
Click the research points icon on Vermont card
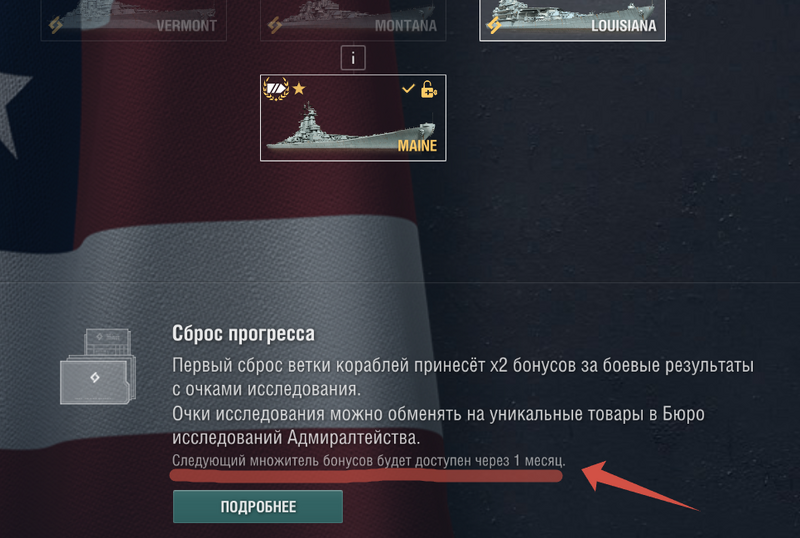pyautogui.click(x=56, y=25)
